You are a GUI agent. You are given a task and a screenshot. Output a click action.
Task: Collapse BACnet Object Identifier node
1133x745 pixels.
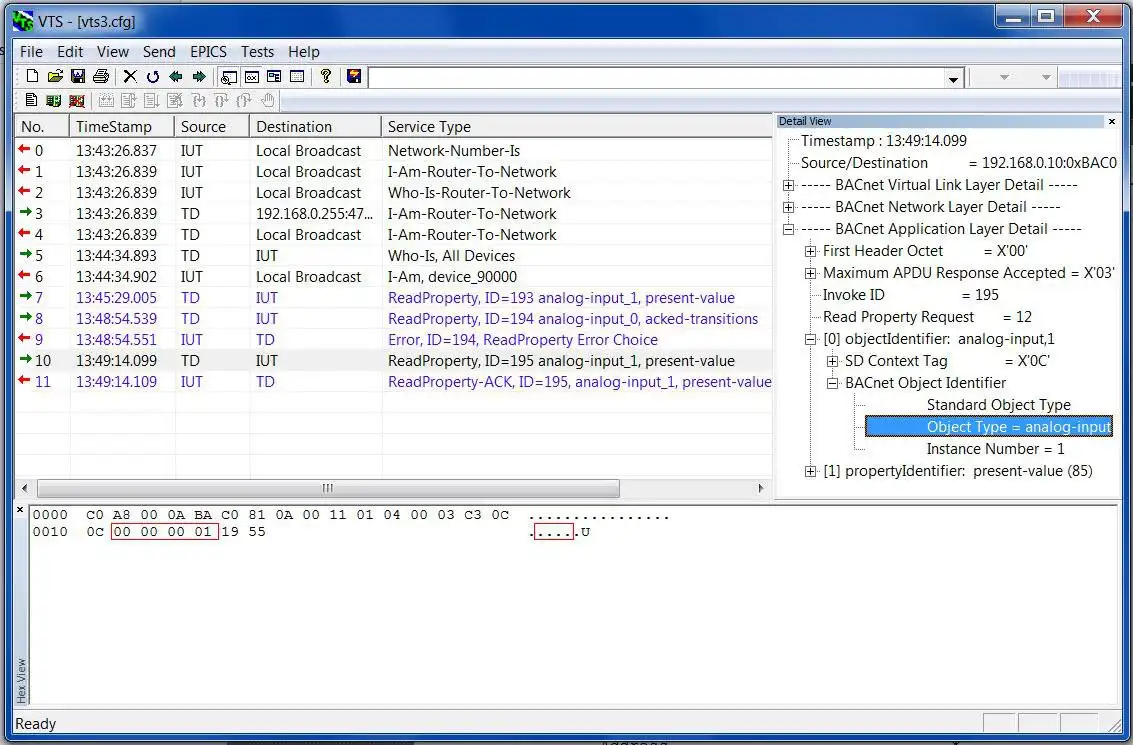(832, 384)
